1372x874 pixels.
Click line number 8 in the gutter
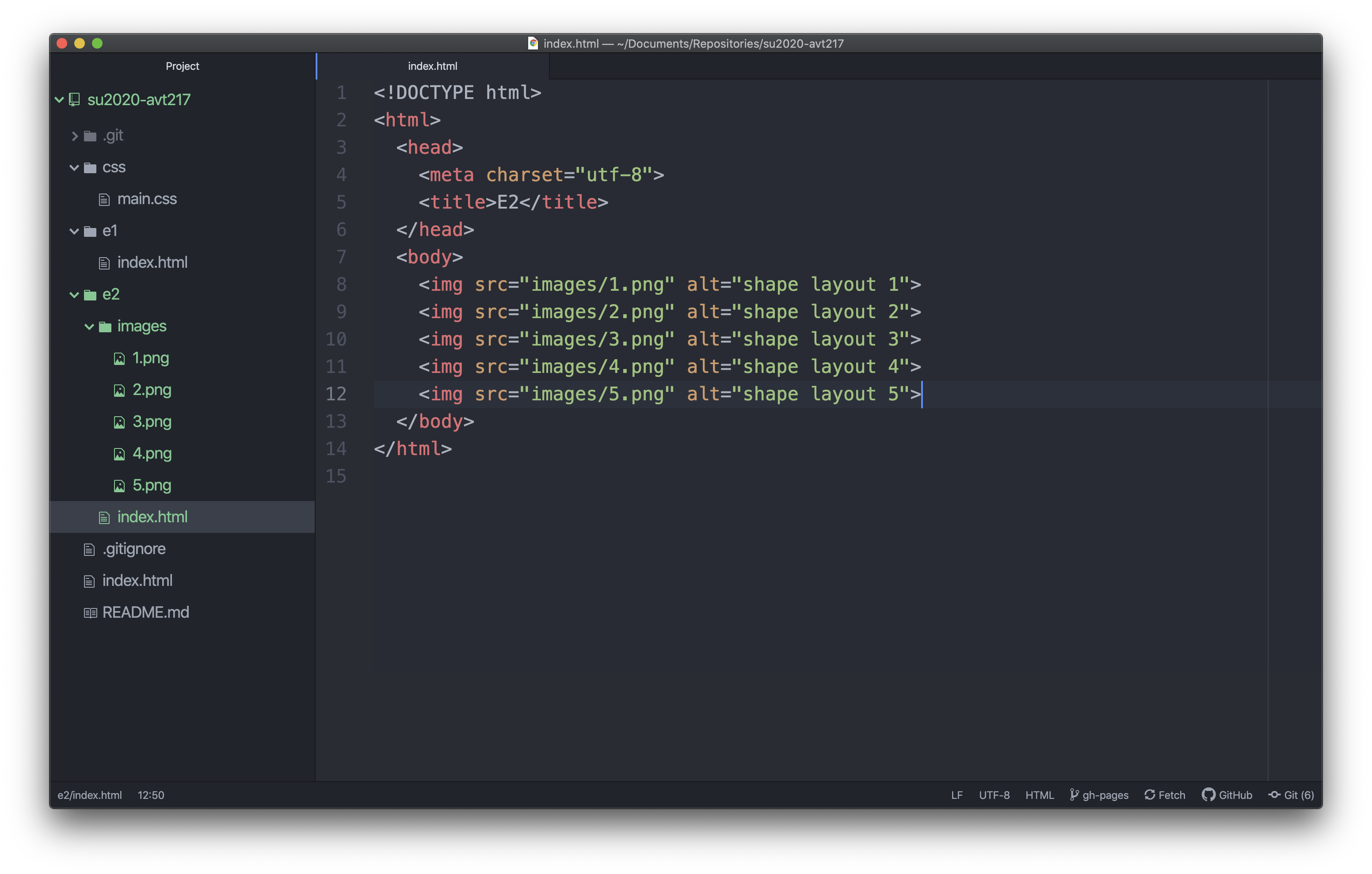pos(341,284)
